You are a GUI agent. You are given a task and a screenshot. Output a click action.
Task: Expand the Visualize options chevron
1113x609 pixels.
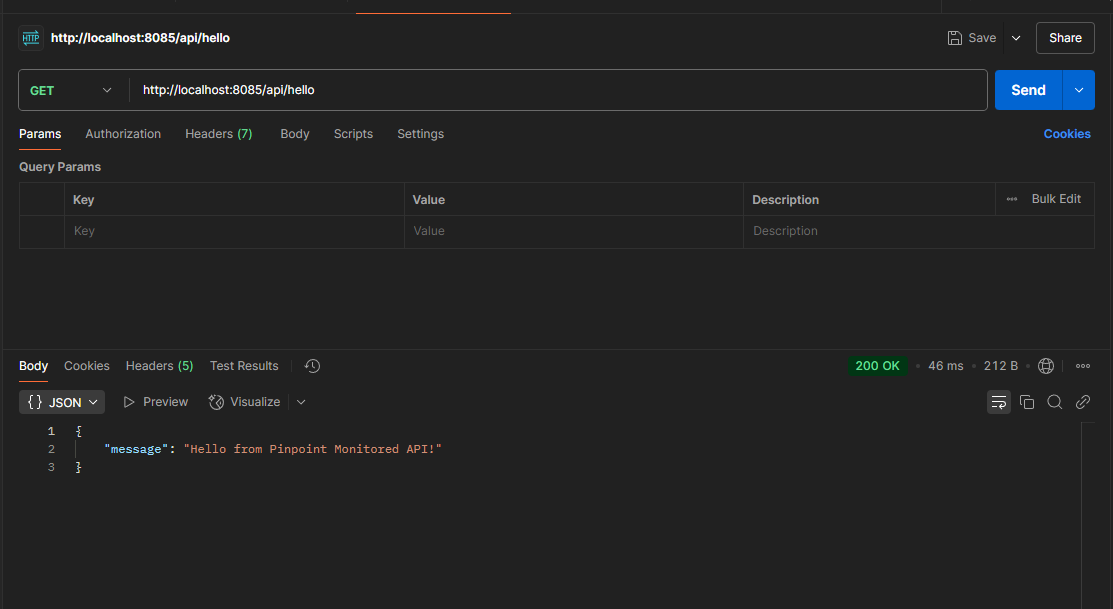click(x=301, y=402)
